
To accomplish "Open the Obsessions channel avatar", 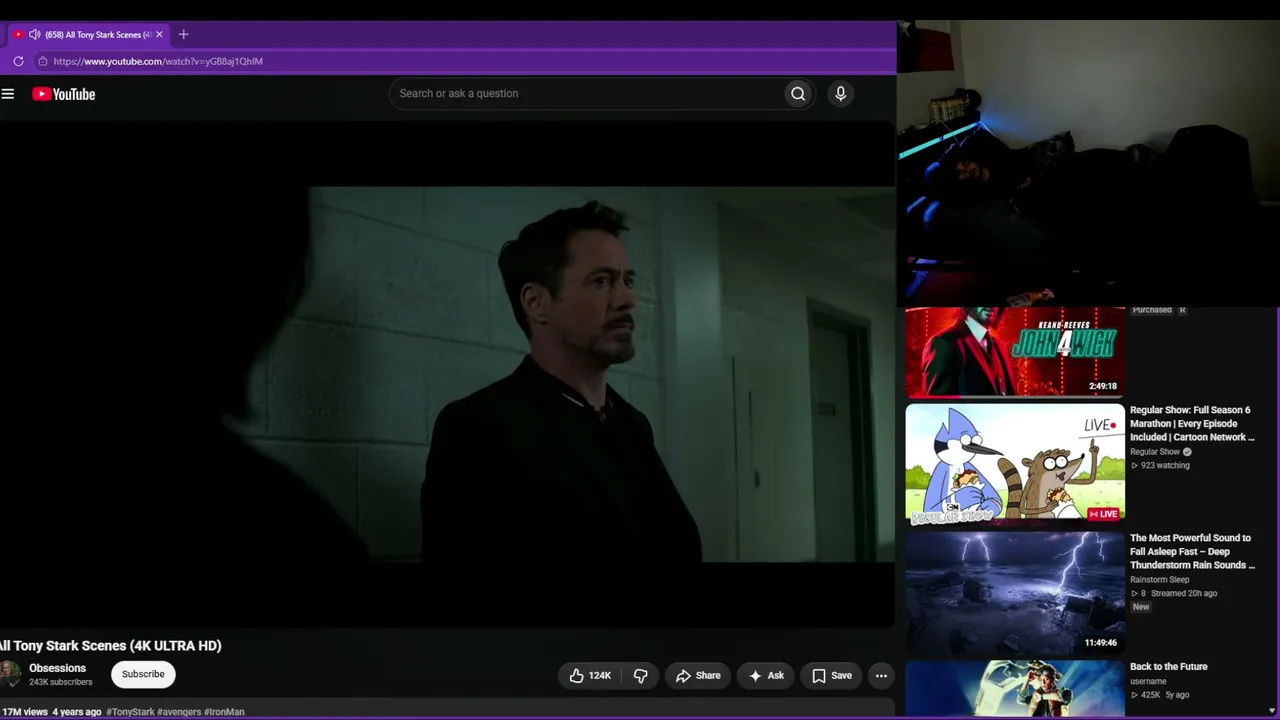I will [10, 674].
